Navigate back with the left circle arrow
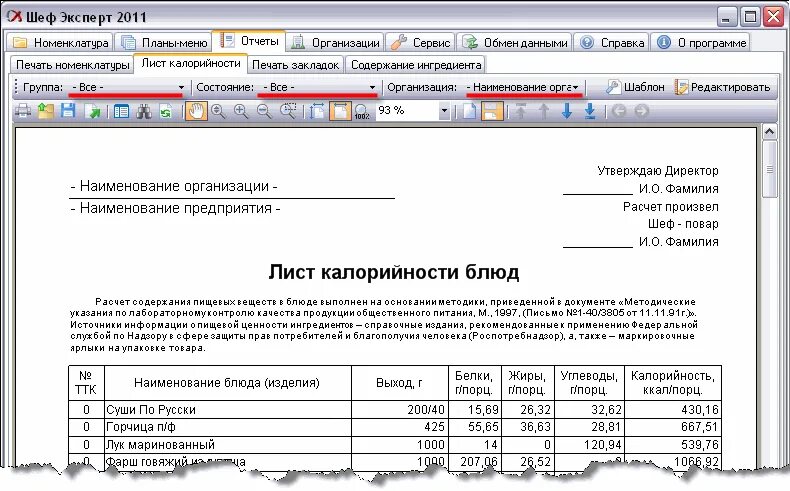The height and width of the screenshot is (491, 790). point(619,111)
